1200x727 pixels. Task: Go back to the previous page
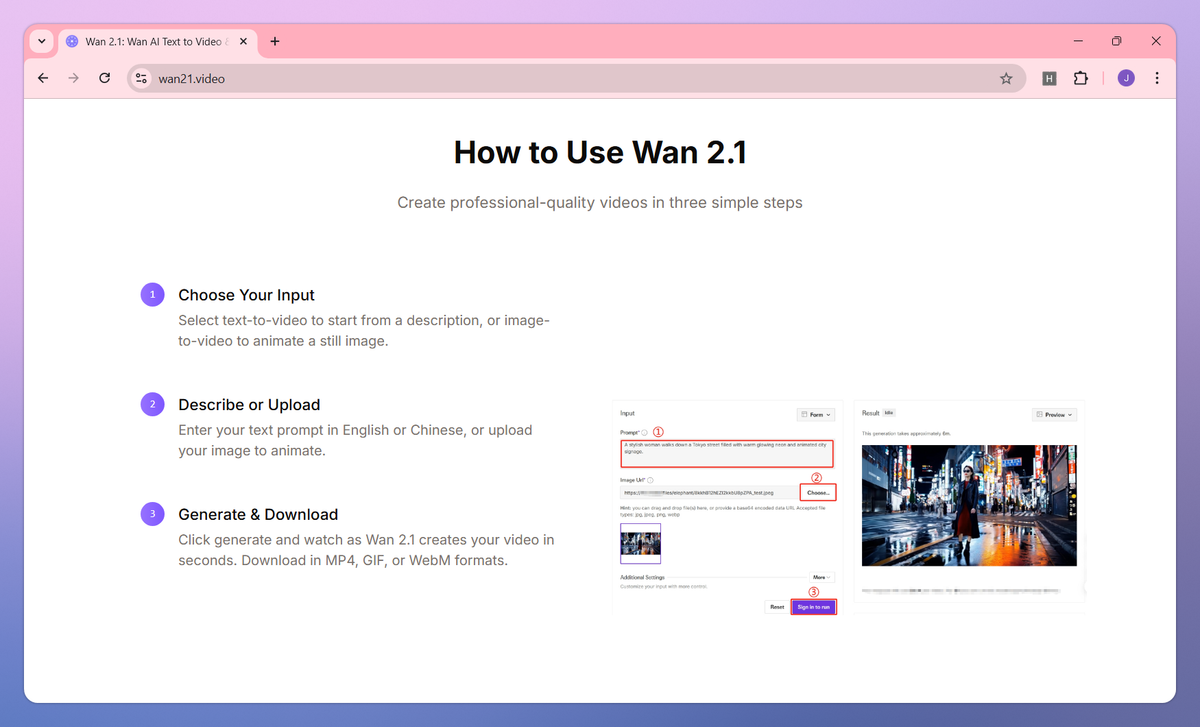click(x=43, y=78)
